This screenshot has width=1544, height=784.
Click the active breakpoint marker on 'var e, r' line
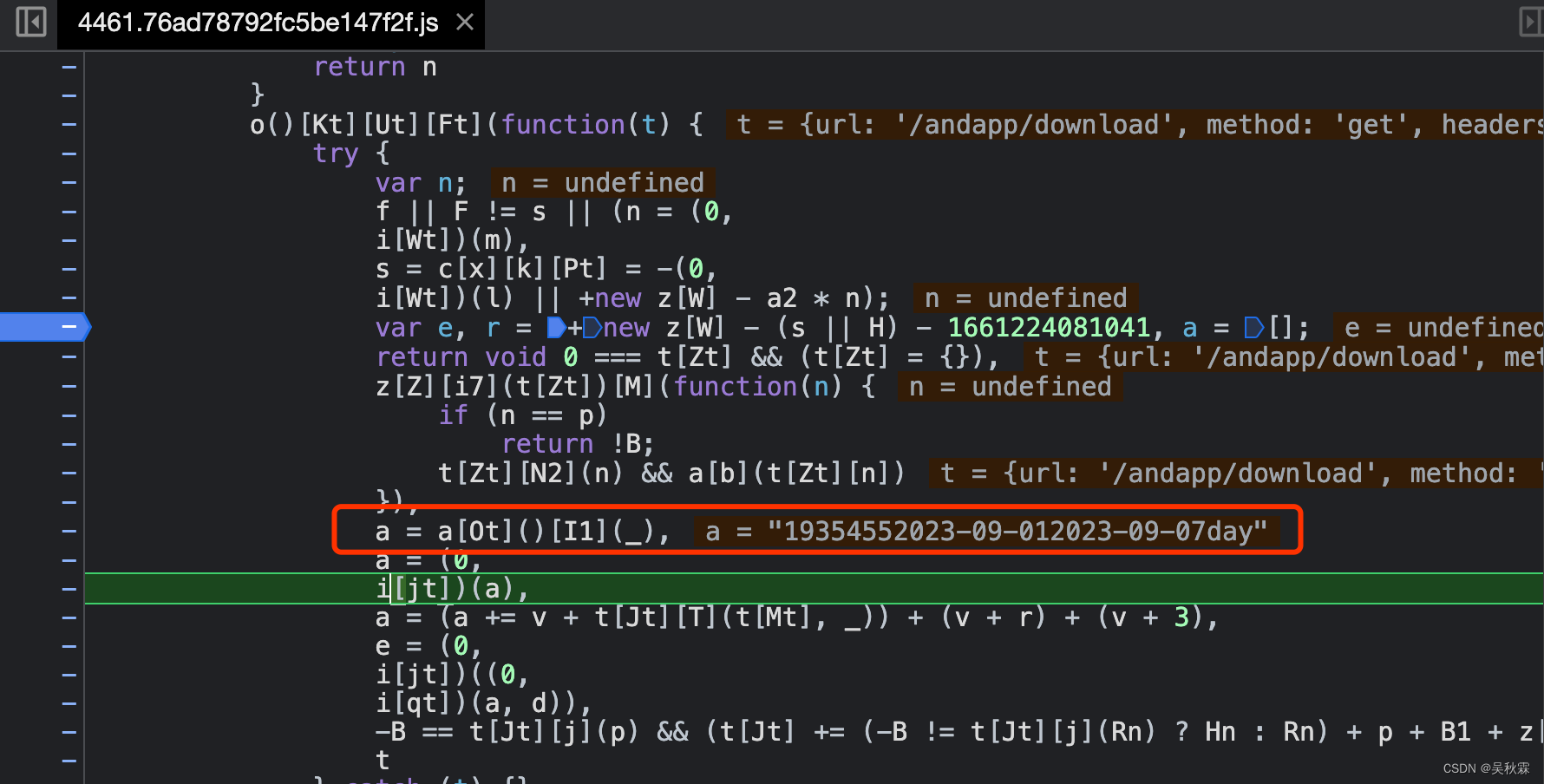(x=45, y=327)
